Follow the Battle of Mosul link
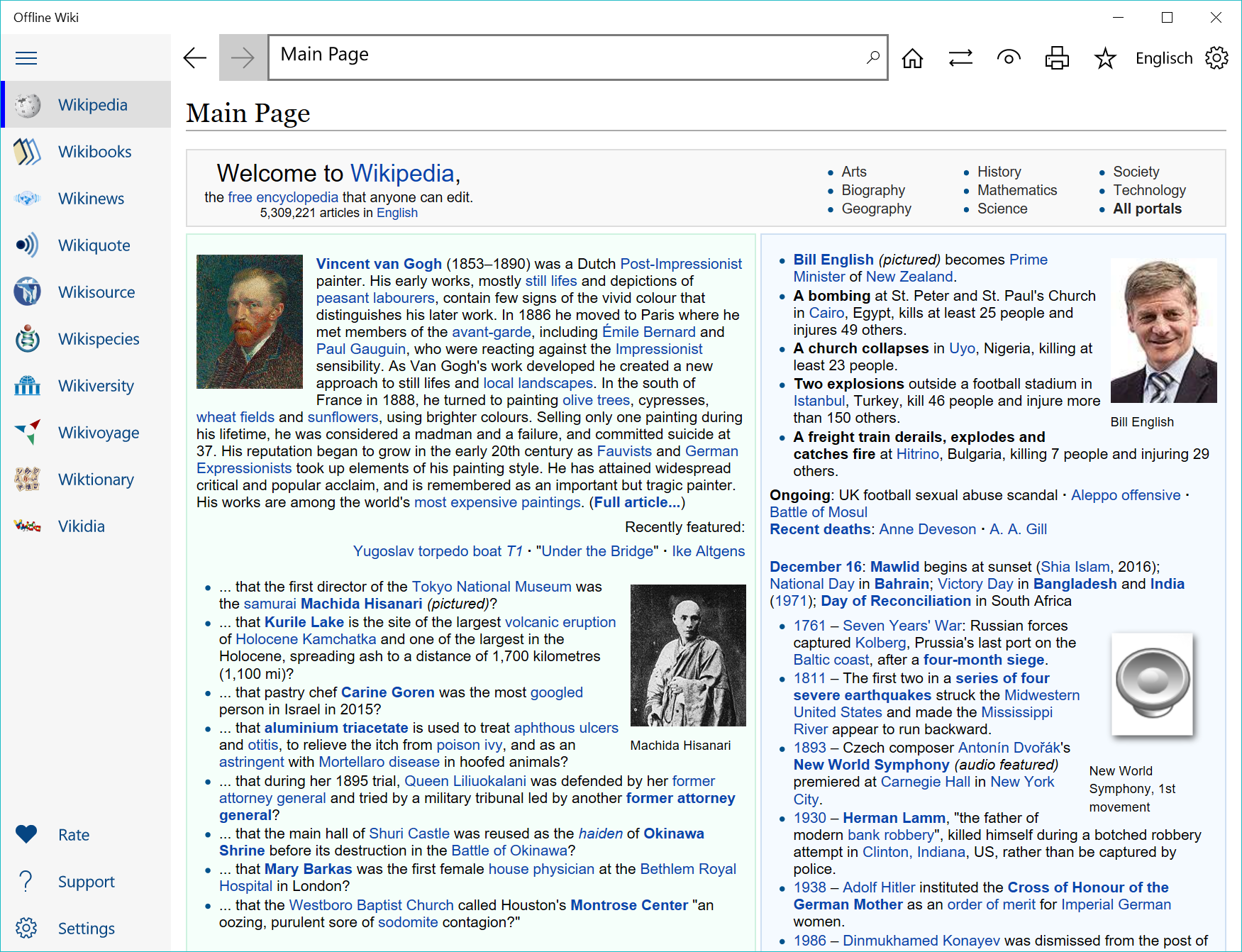The width and height of the screenshot is (1242, 952). (x=819, y=512)
